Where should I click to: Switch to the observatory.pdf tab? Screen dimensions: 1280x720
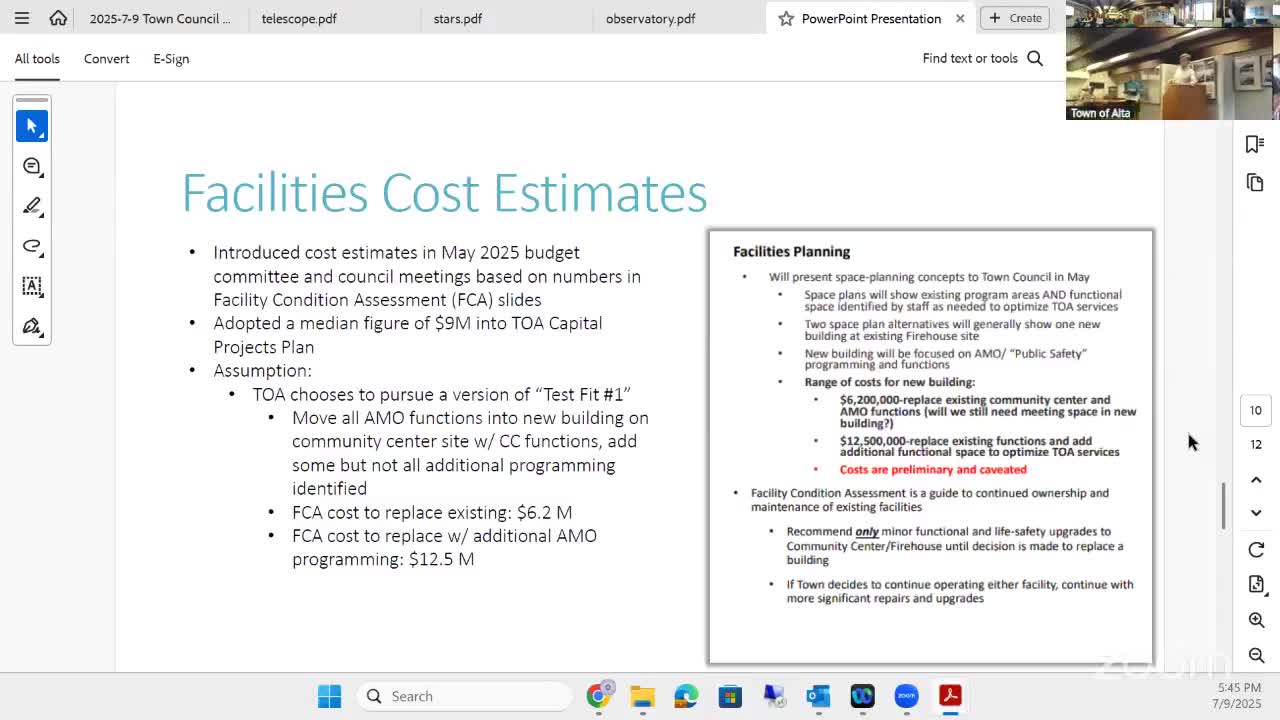pyautogui.click(x=650, y=18)
